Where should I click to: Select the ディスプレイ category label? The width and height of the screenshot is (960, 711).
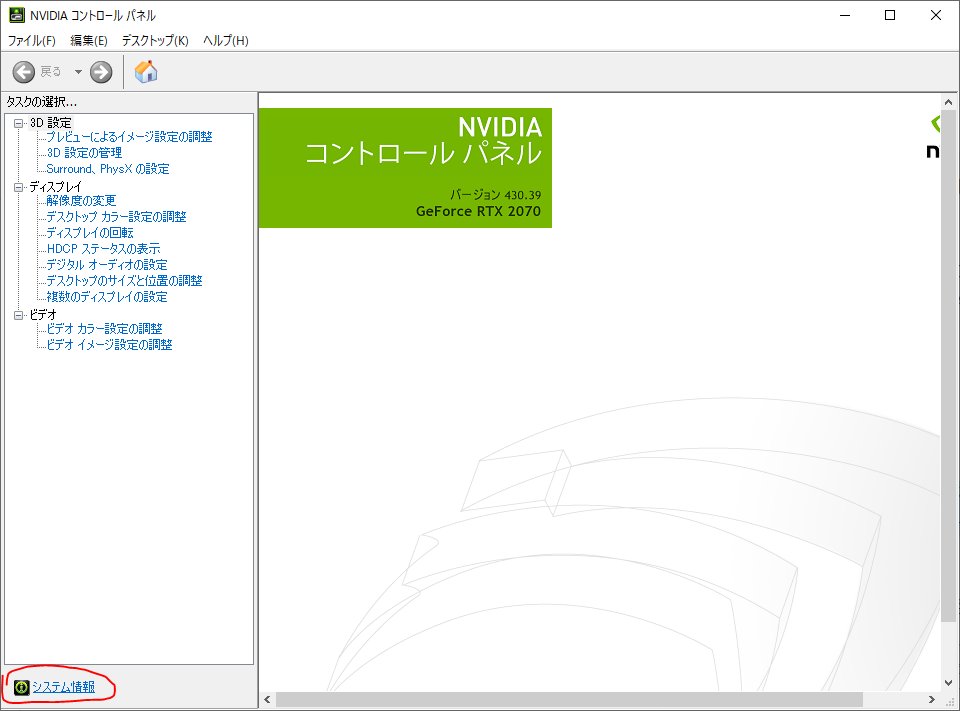click(x=55, y=186)
